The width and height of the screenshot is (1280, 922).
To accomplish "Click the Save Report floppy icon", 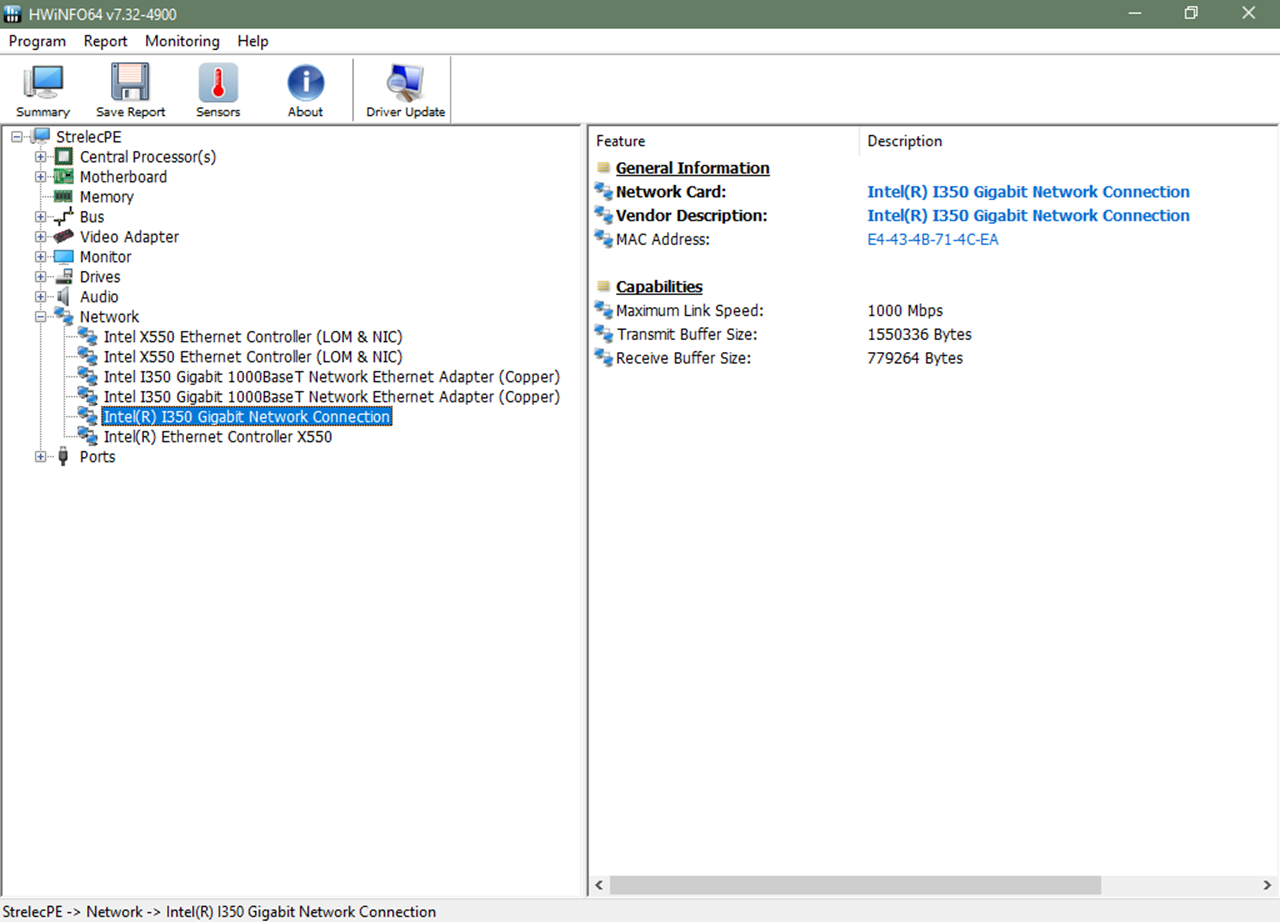I will click(x=130, y=83).
